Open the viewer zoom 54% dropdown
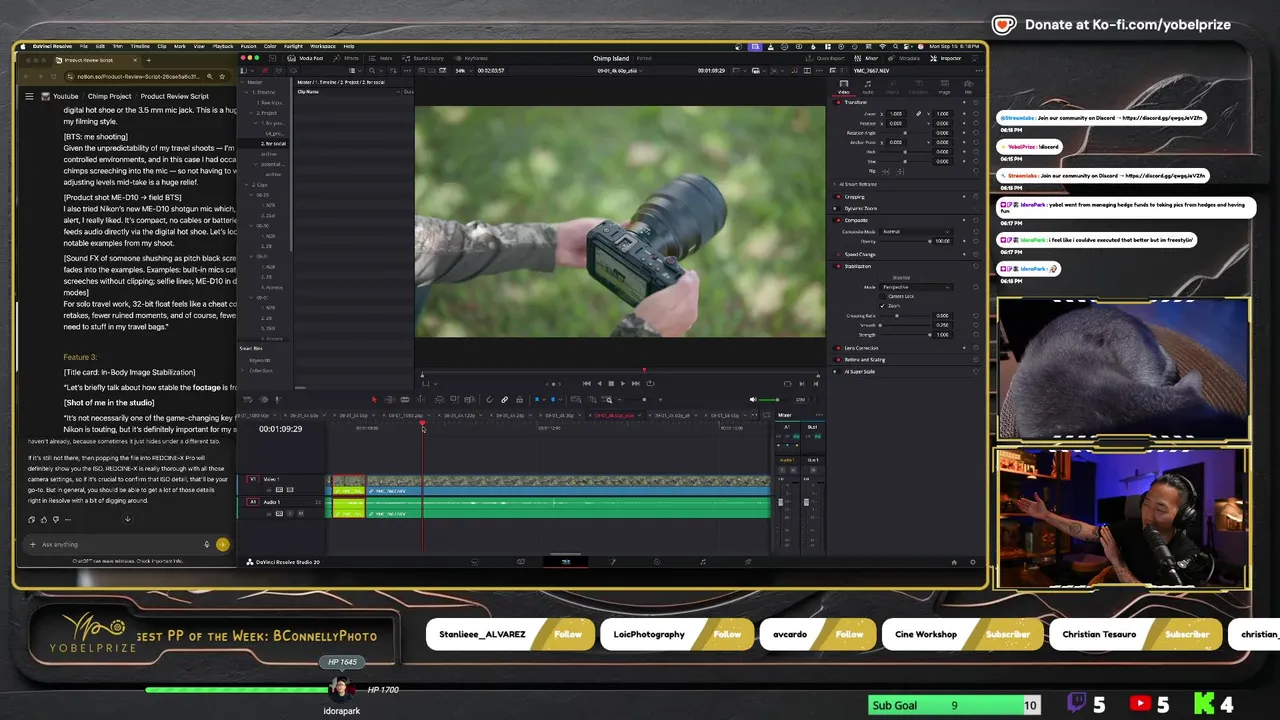 point(463,70)
